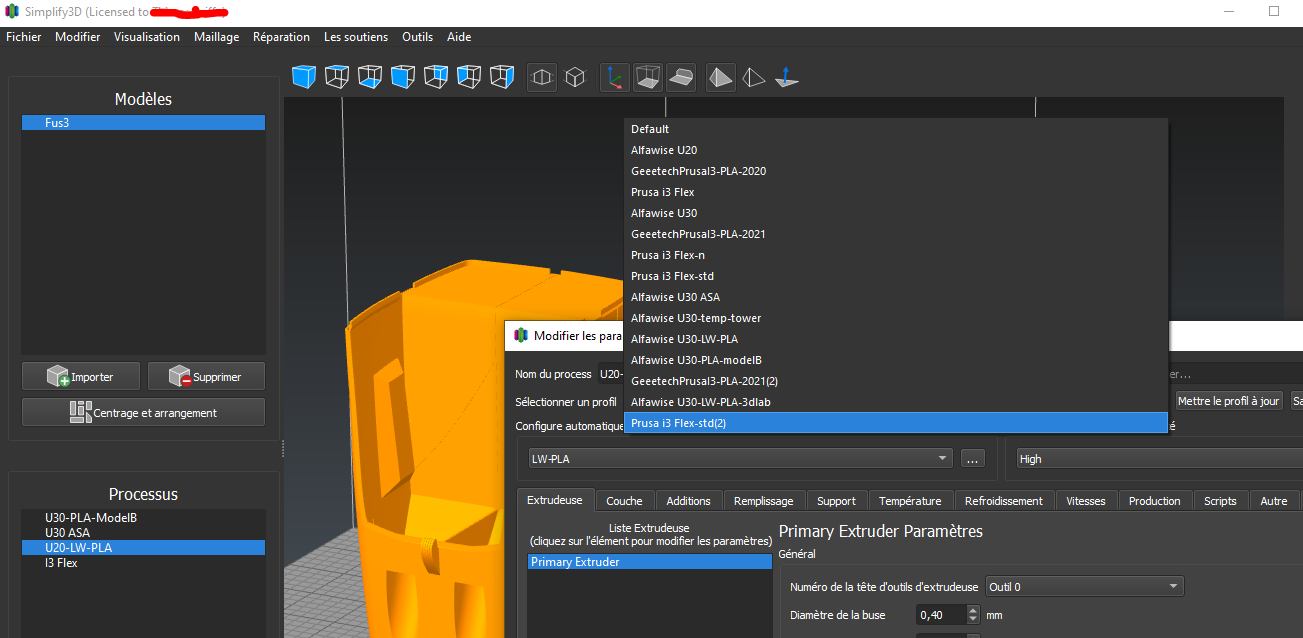The height and width of the screenshot is (638, 1303).
Task: Click the Modifier dialog's logo icon
Action: click(x=520, y=335)
